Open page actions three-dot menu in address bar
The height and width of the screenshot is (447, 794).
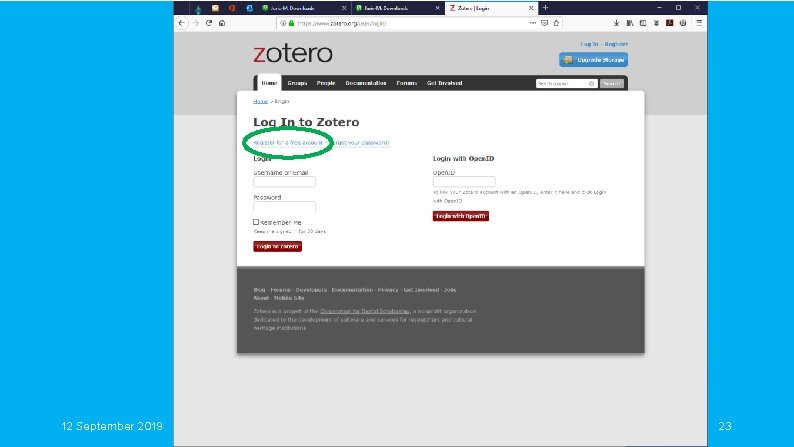pyautogui.click(x=533, y=23)
